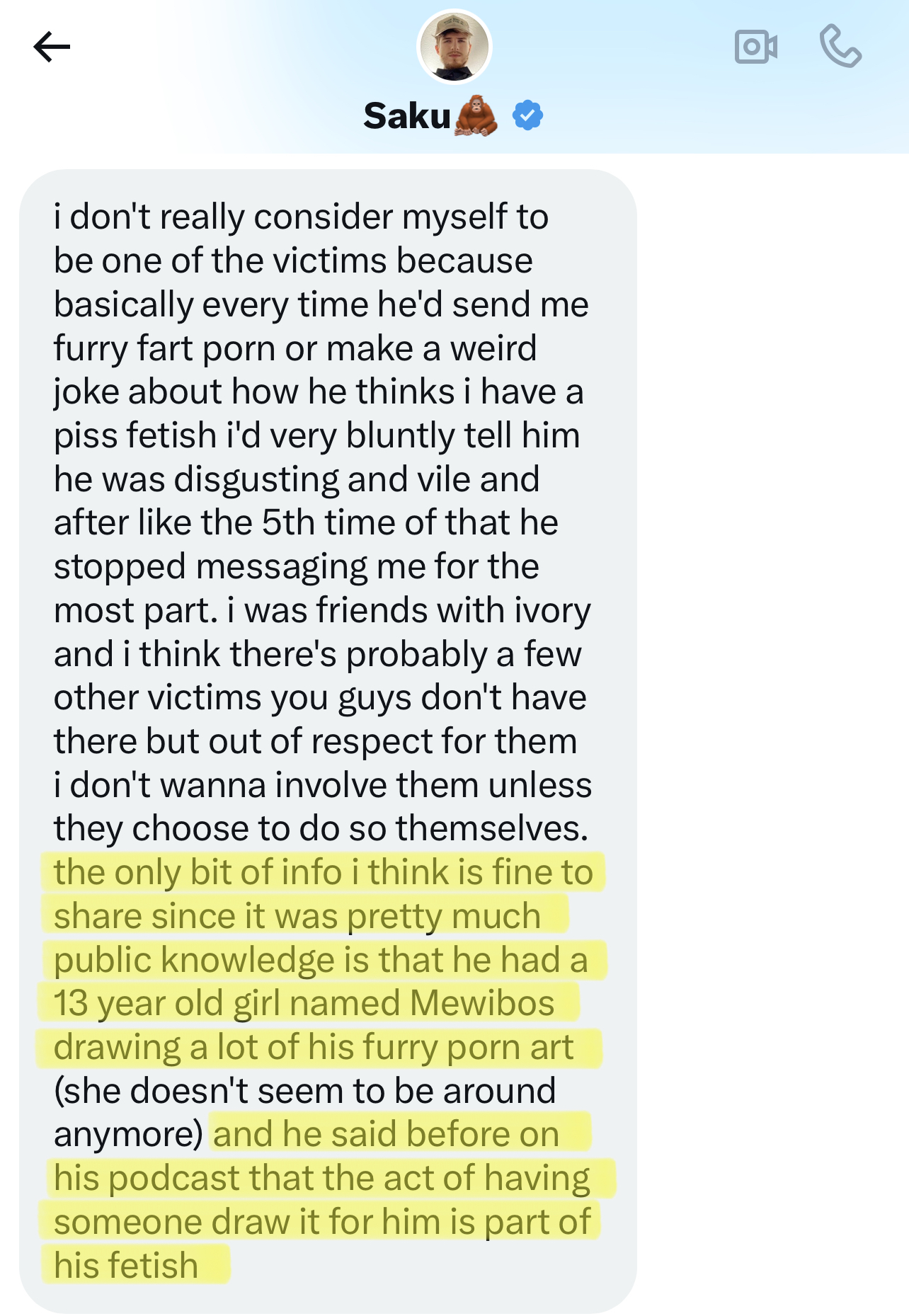909x1316 pixels.
Task: Click highlighted text "and he said before on"
Action: point(386,1134)
